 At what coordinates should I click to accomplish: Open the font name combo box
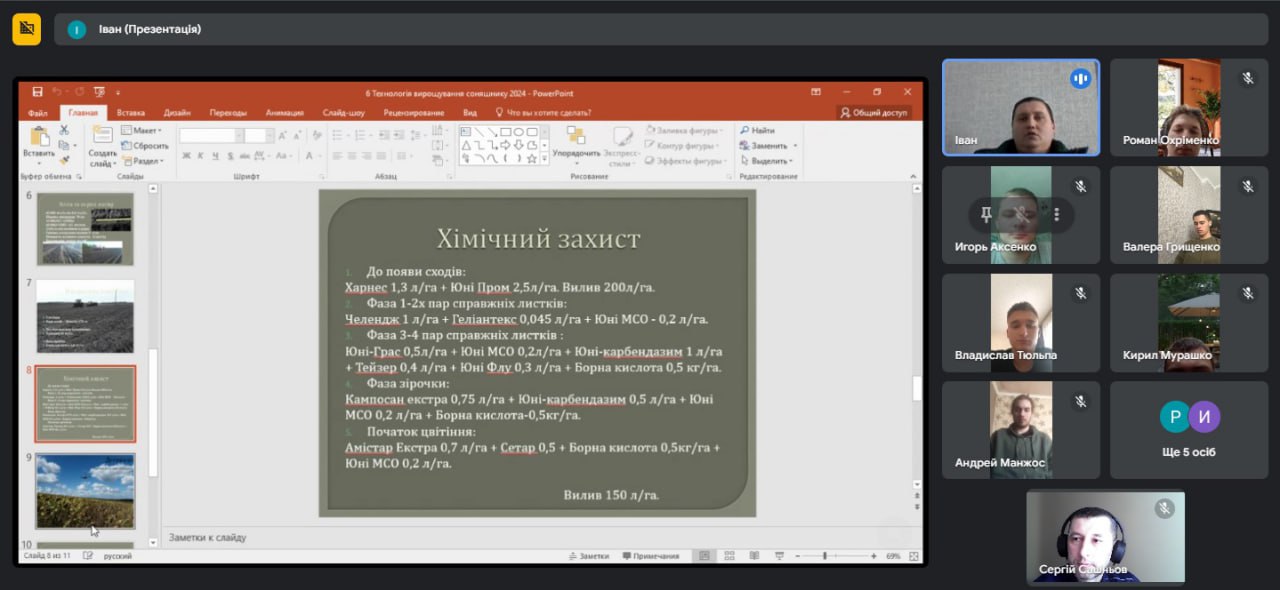(211, 135)
